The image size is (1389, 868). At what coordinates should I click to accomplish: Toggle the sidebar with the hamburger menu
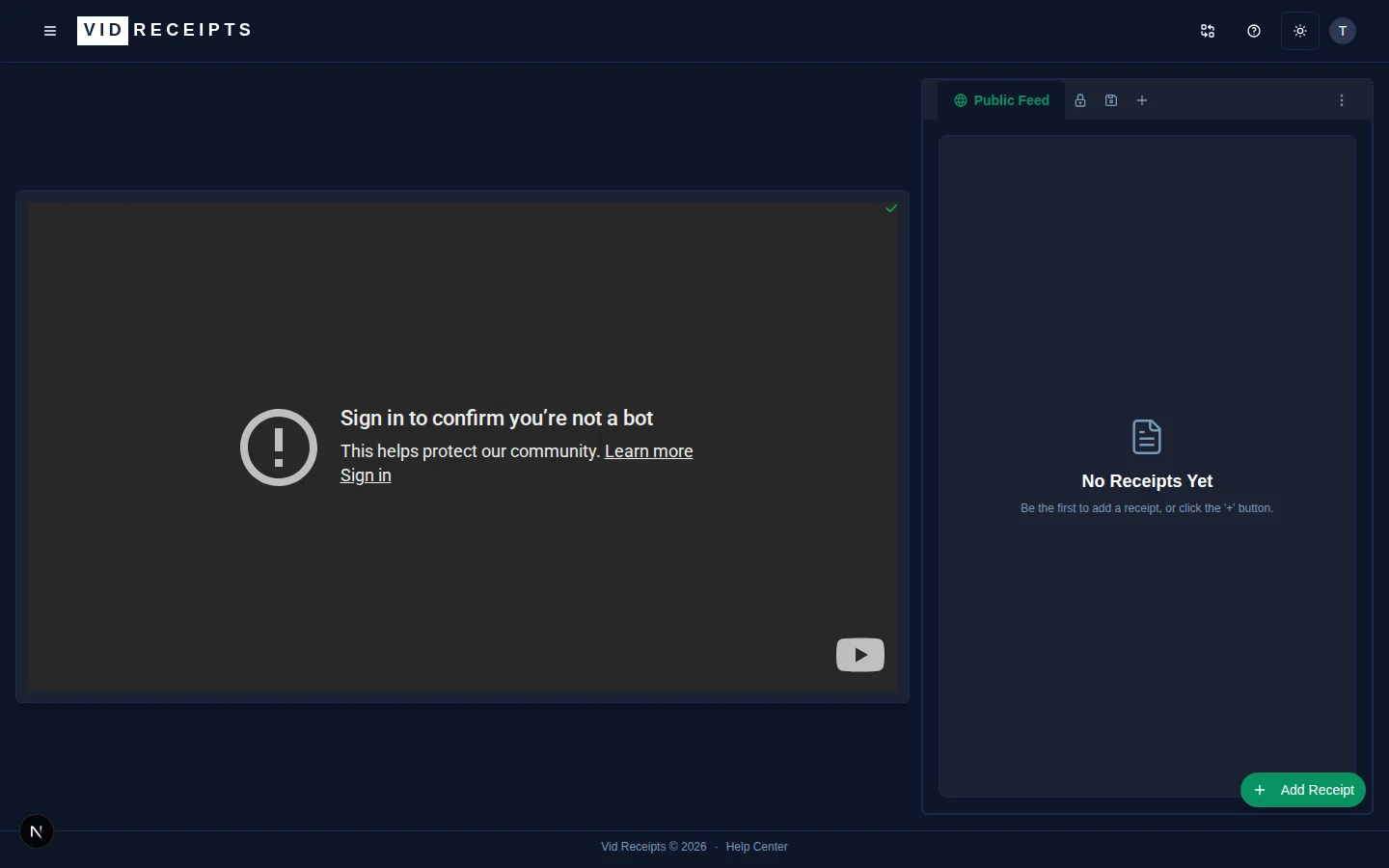[50, 31]
